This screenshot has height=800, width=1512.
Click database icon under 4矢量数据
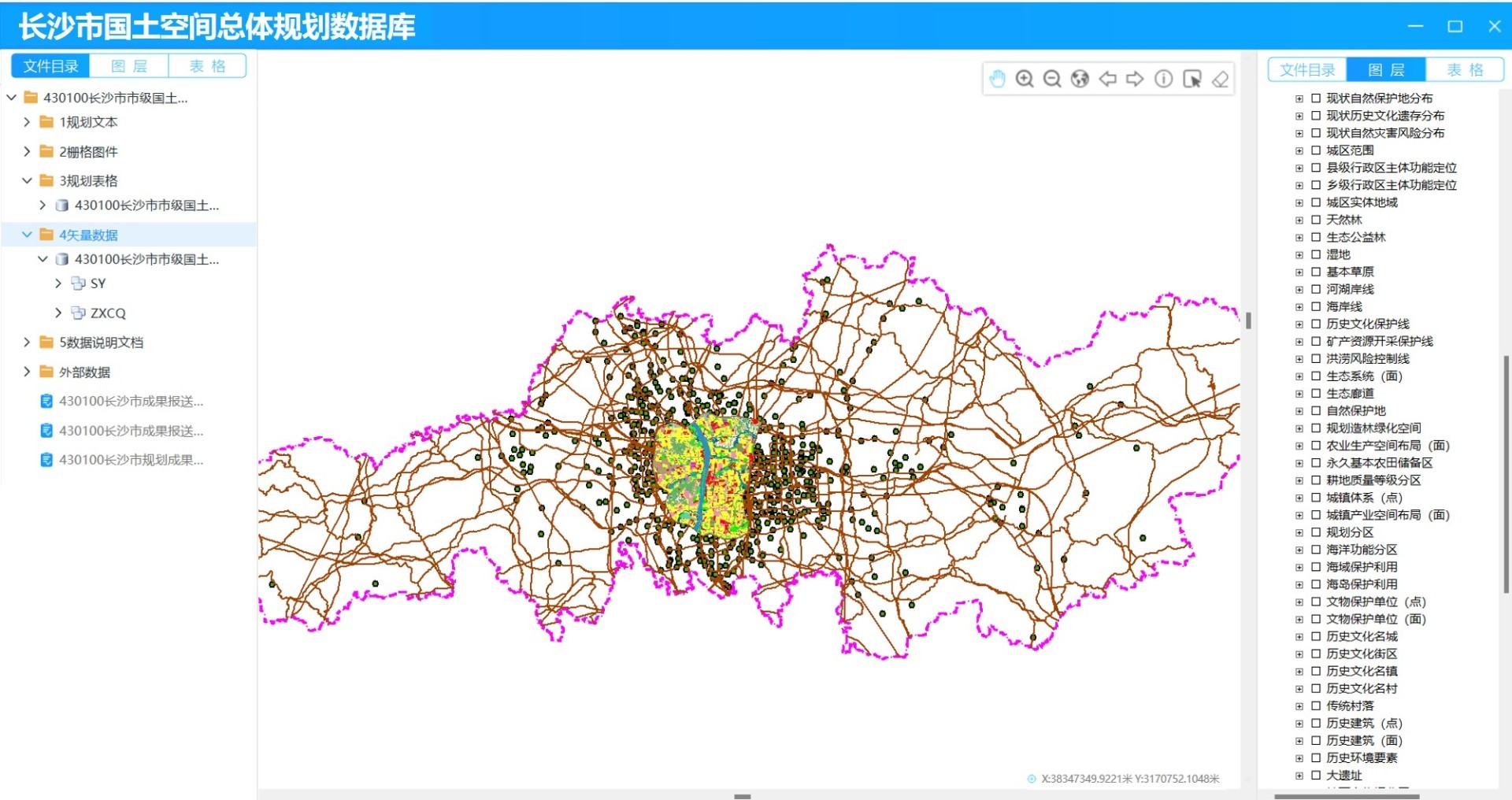62,259
